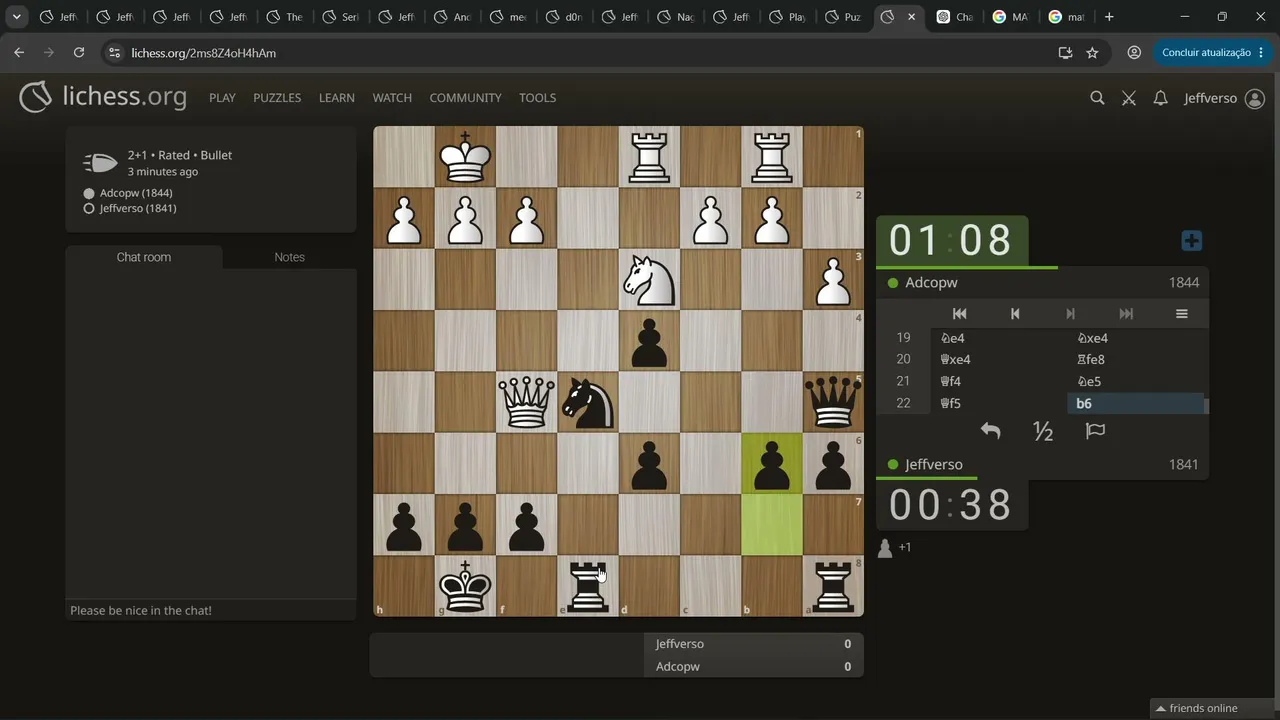Focus the browser address bar URL
This screenshot has height=720, width=1280.
(x=204, y=53)
